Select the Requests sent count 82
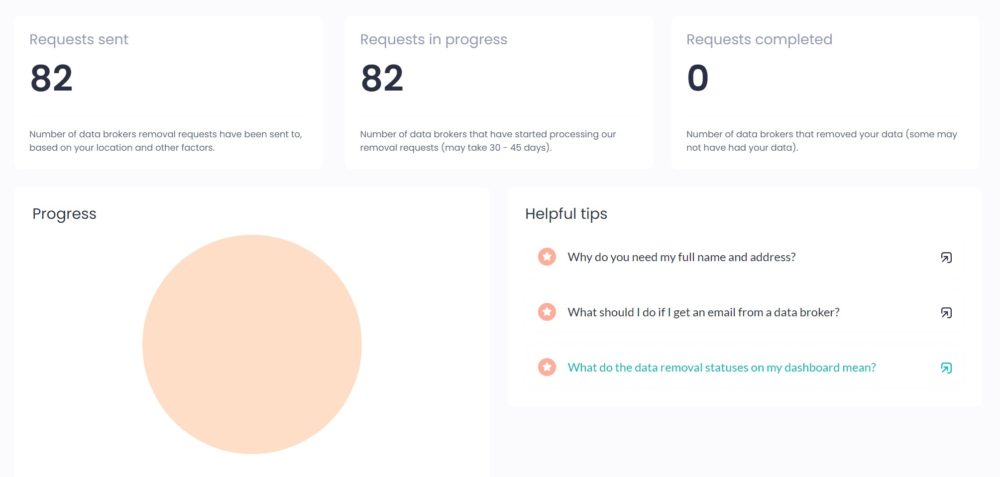This screenshot has height=477, width=1000. click(x=51, y=78)
